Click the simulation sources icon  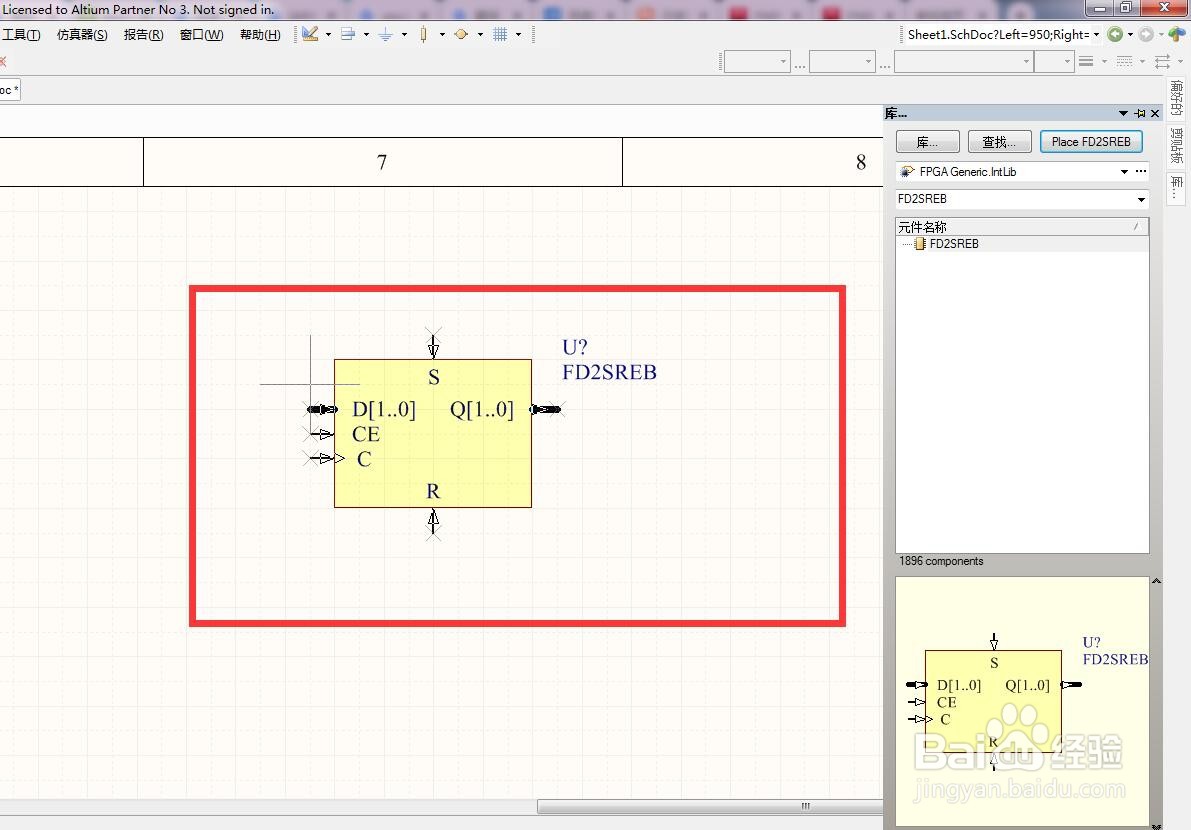tap(461, 34)
